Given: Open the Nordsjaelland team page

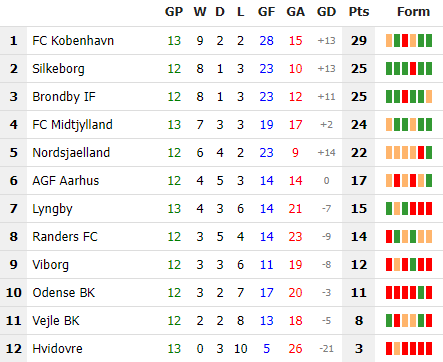Looking at the screenshot, I should (x=71, y=153).
